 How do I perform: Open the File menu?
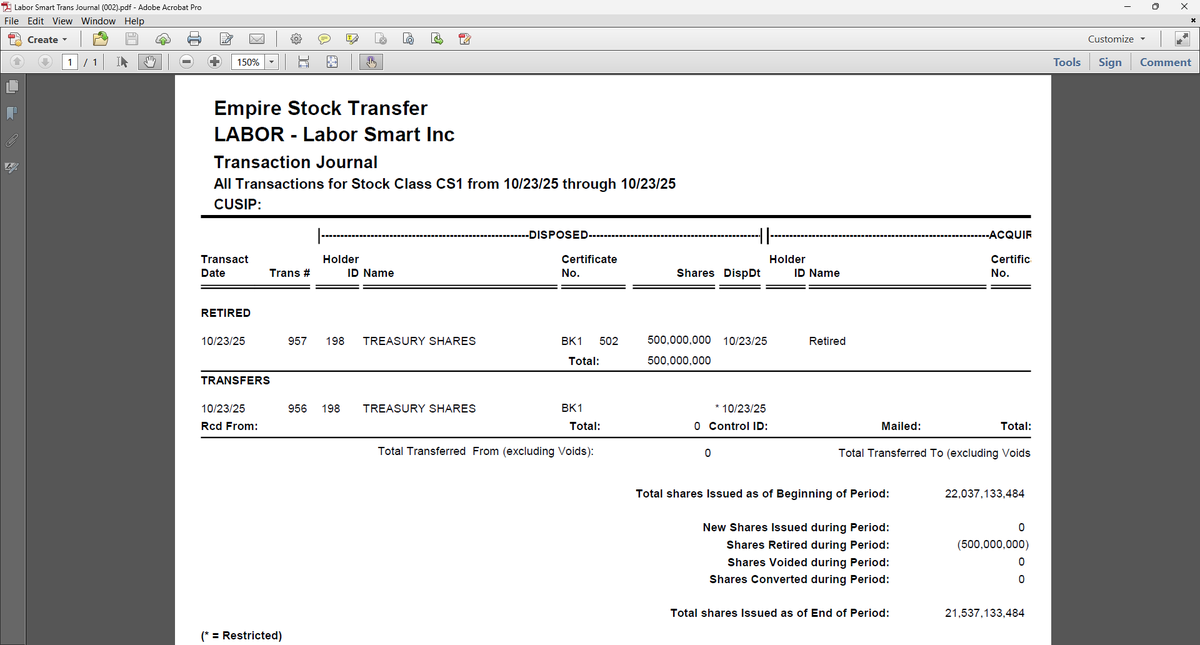click(14, 21)
